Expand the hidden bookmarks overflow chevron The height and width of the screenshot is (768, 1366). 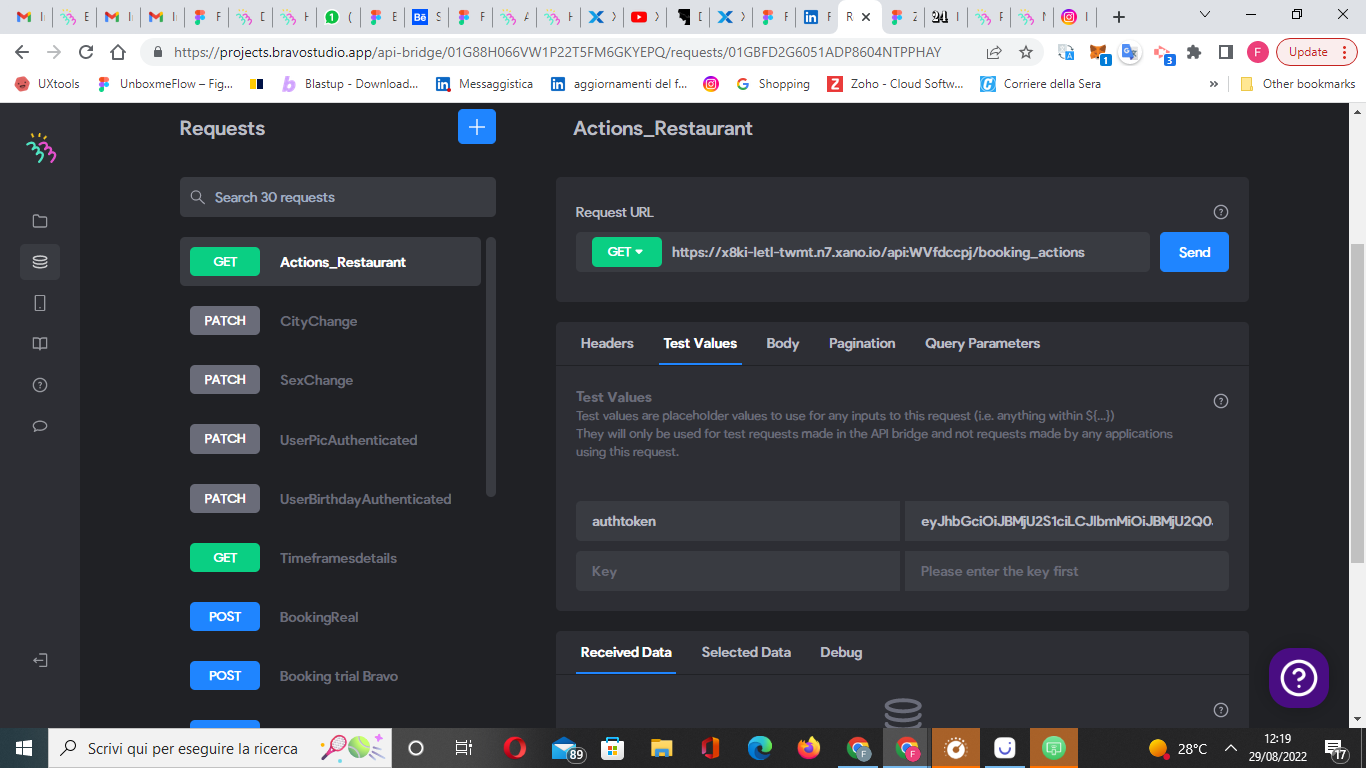[1214, 84]
